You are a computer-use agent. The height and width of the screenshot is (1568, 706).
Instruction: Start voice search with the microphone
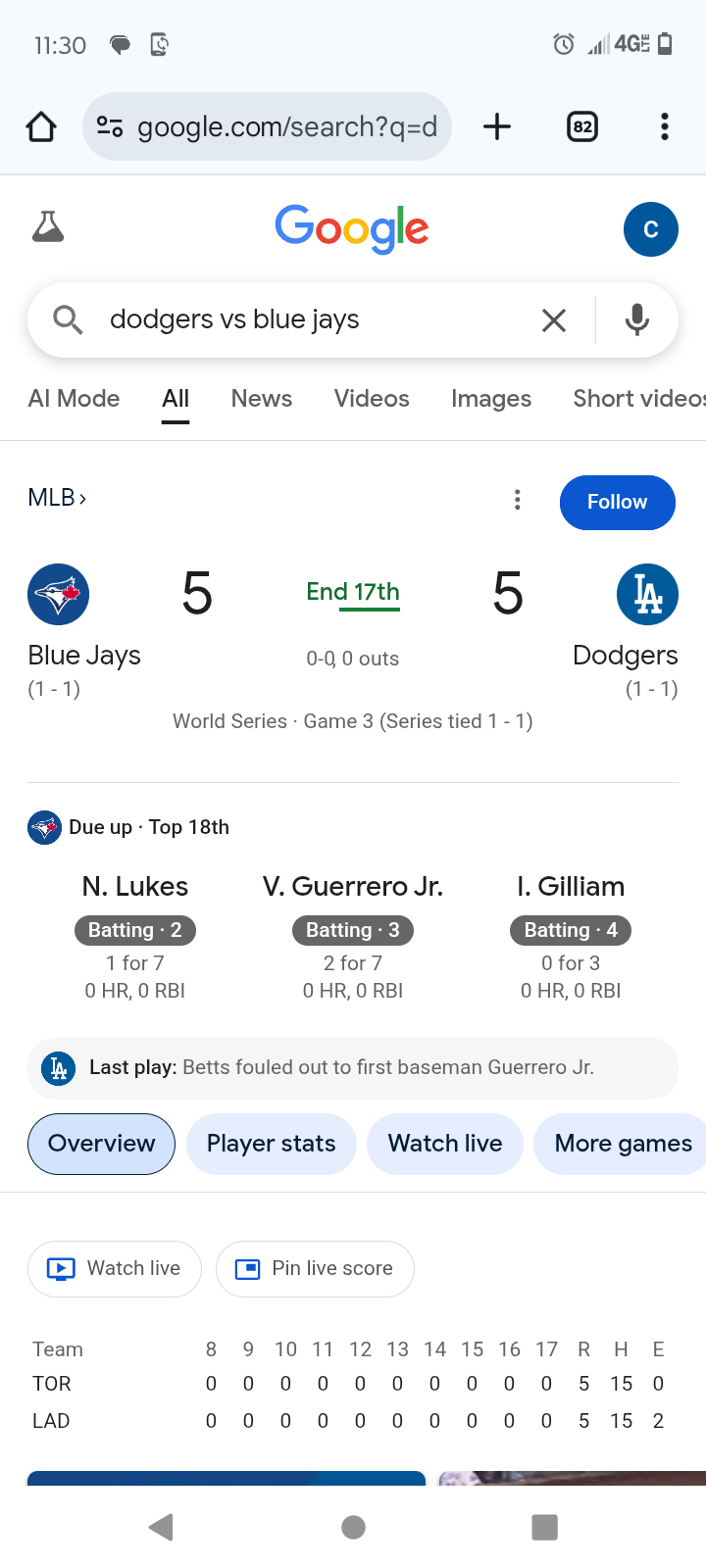(637, 319)
